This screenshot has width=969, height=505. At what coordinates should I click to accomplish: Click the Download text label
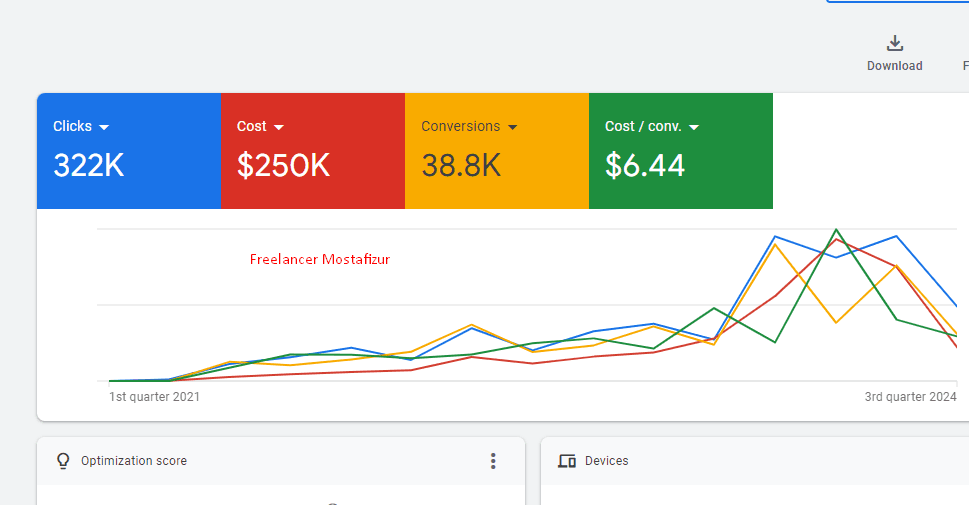click(x=895, y=66)
